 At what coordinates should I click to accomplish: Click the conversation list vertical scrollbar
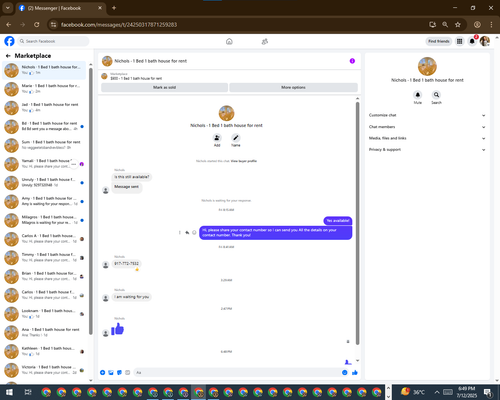click(x=91, y=201)
